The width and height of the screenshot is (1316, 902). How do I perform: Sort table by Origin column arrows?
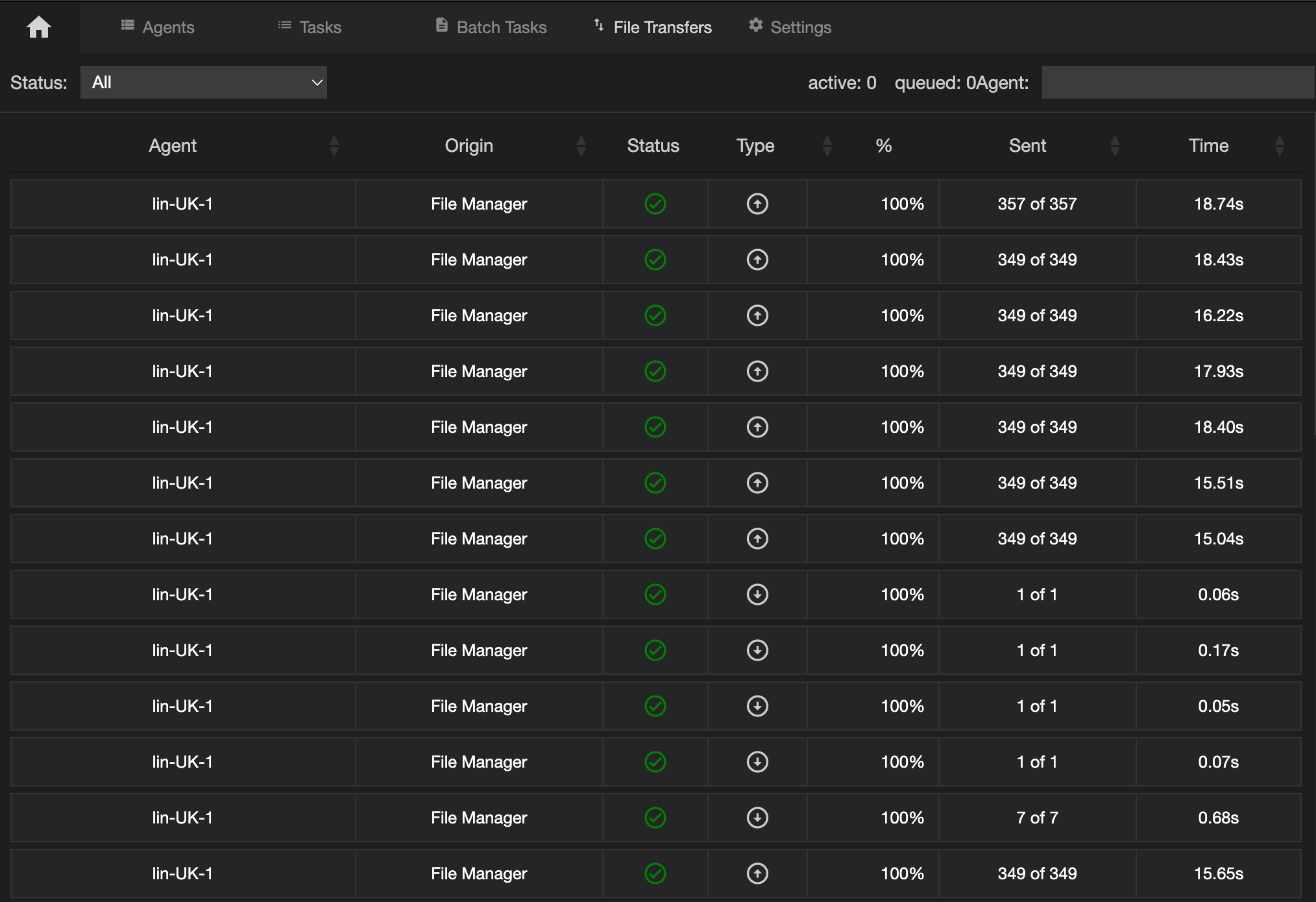tap(581, 146)
